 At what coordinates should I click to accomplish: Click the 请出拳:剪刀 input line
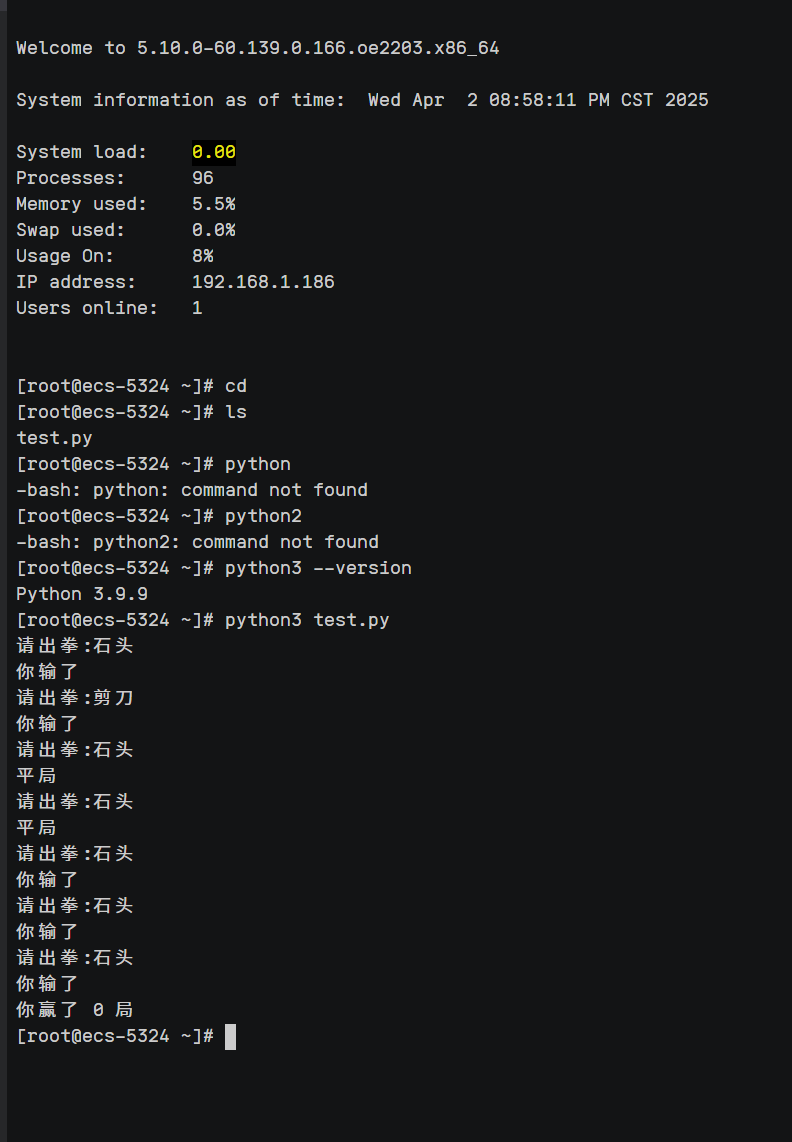[75, 698]
